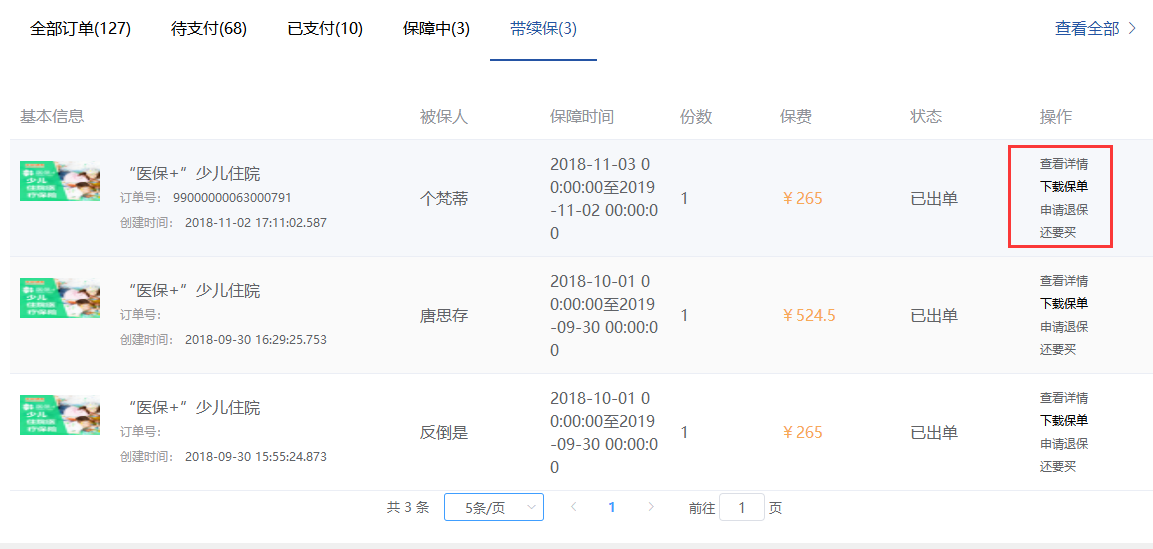Click page number 1 in pagination

[x=612, y=507]
